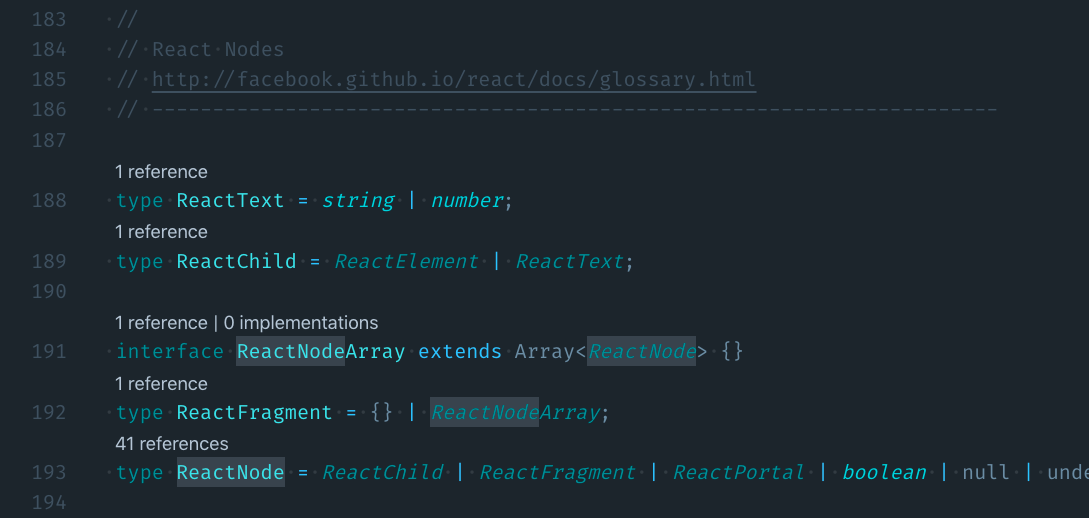Screen dimensions: 1089x518
Task: Click "null" on line 193
Action: tap(986, 472)
